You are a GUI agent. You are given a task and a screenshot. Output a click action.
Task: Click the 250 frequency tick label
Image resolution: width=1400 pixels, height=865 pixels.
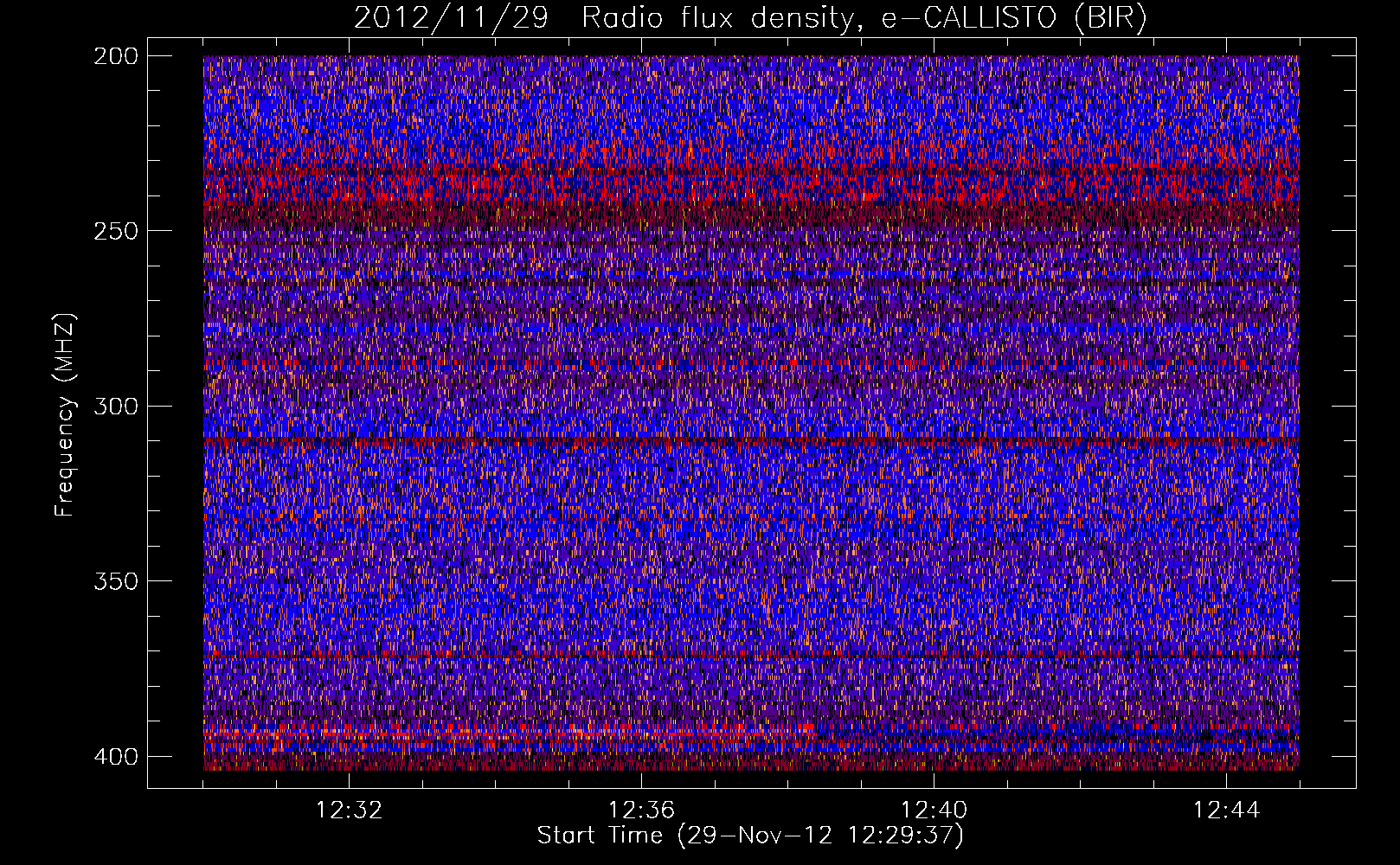click(115, 231)
